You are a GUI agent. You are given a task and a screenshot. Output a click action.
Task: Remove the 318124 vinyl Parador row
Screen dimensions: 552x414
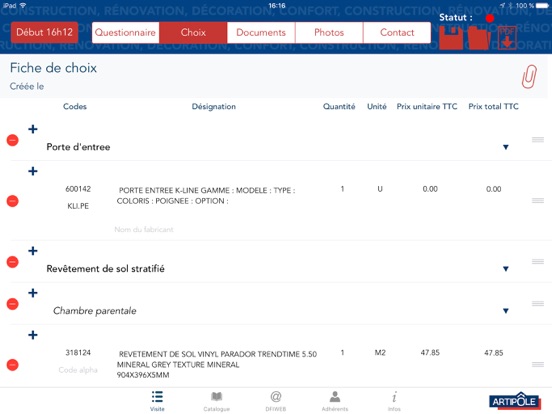[x=13, y=365]
